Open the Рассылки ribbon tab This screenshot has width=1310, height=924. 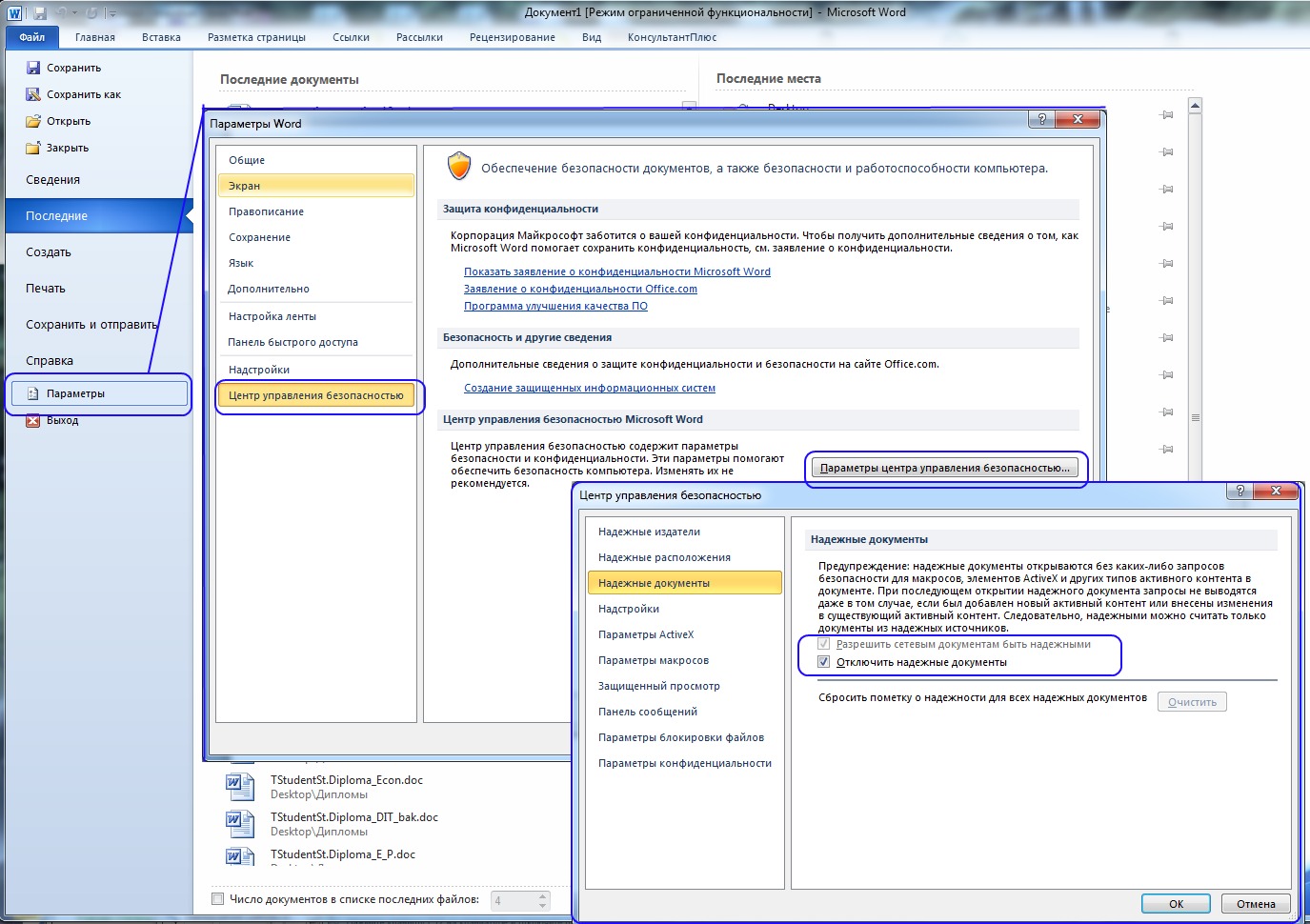point(419,37)
